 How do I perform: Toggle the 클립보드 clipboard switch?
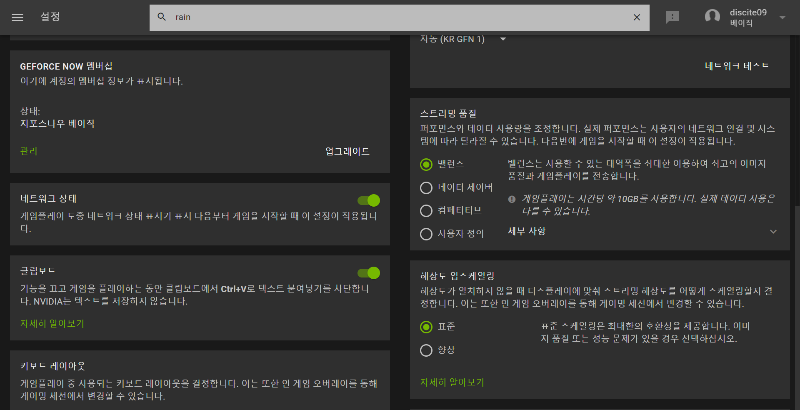[368, 273]
